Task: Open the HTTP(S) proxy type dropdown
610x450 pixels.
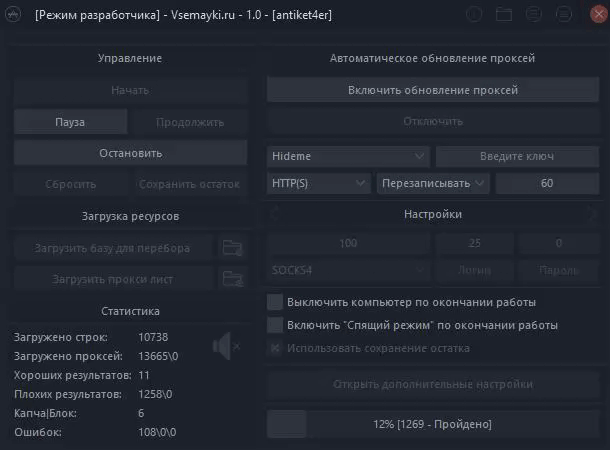Action: pyautogui.click(x=319, y=183)
